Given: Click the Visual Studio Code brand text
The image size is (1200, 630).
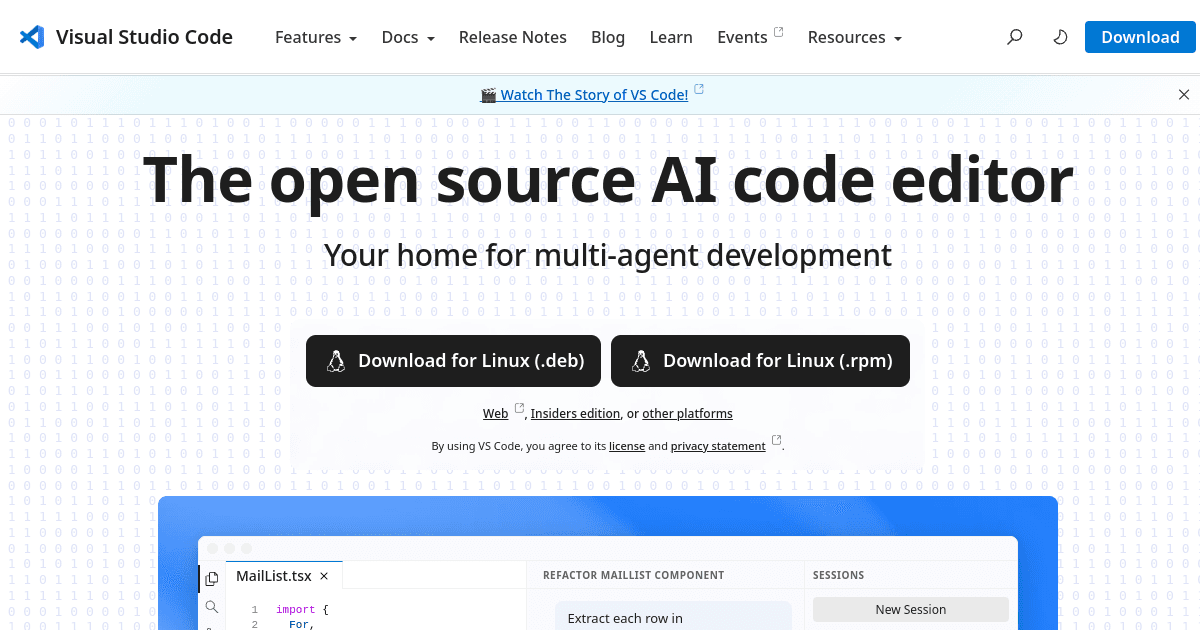Looking at the screenshot, I should [144, 37].
